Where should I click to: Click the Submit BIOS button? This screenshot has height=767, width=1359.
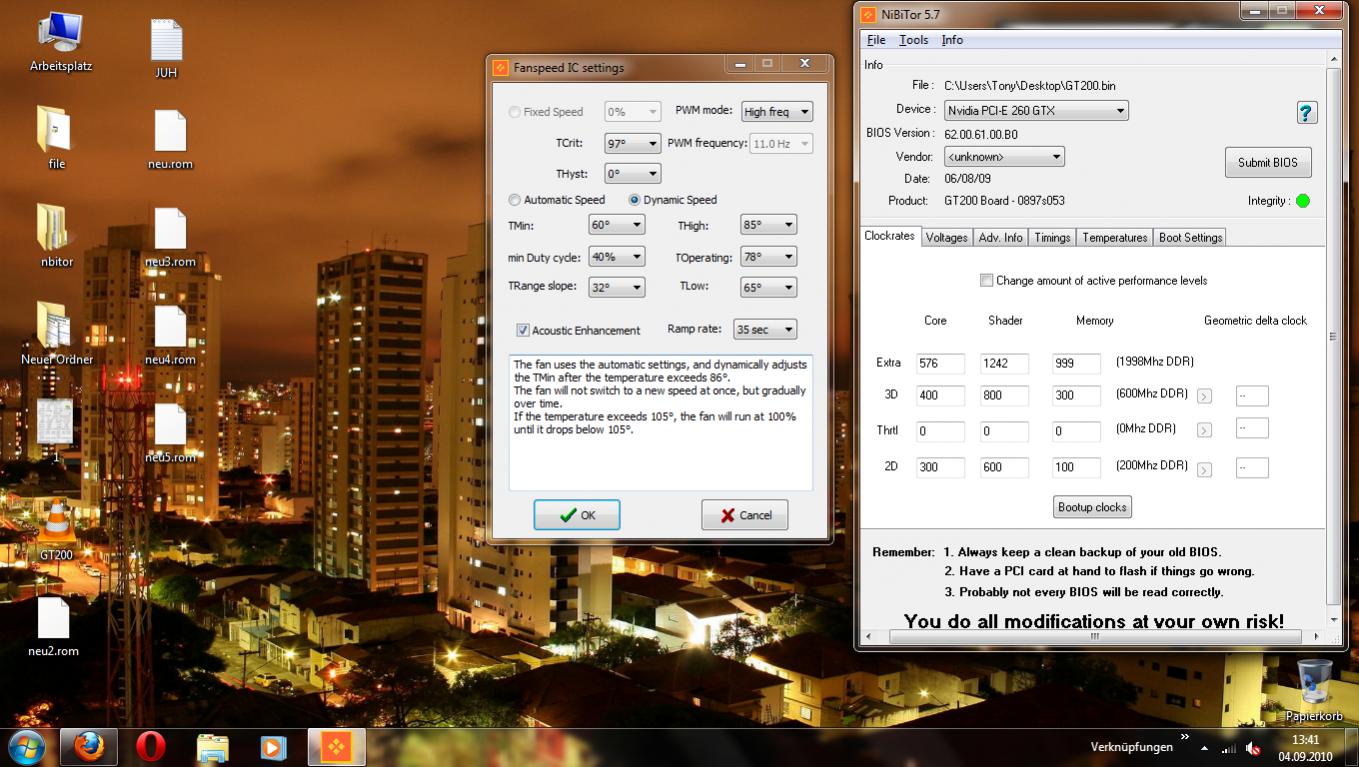1268,163
